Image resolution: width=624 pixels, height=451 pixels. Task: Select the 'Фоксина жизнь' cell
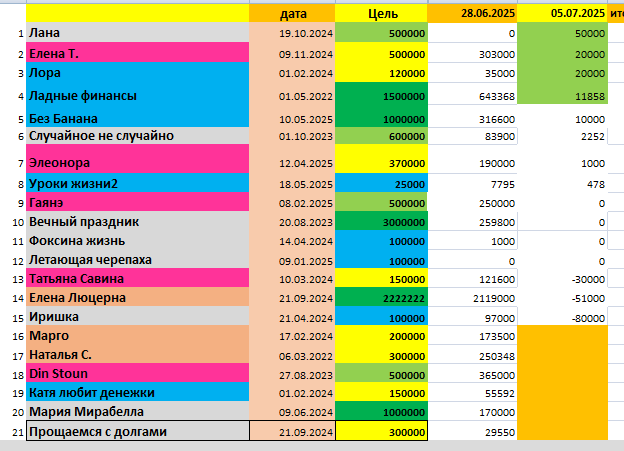coord(138,240)
